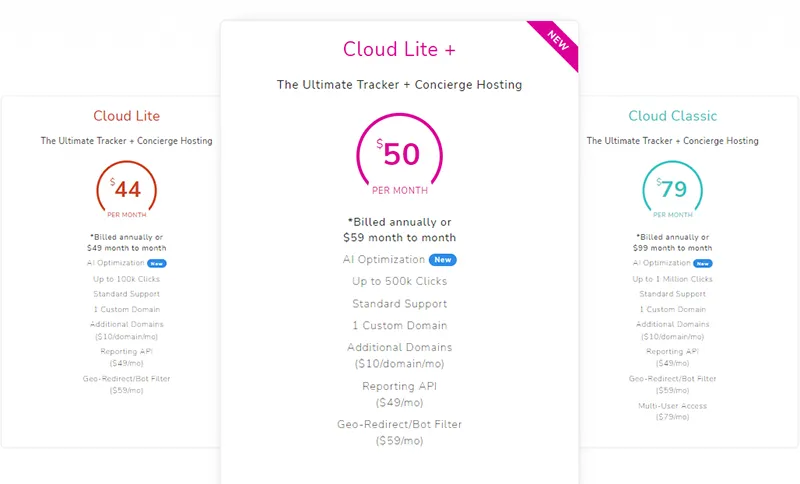Select the Cloud Classic plan title
Viewport: 800px width, 484px height.
click(672, 116)
